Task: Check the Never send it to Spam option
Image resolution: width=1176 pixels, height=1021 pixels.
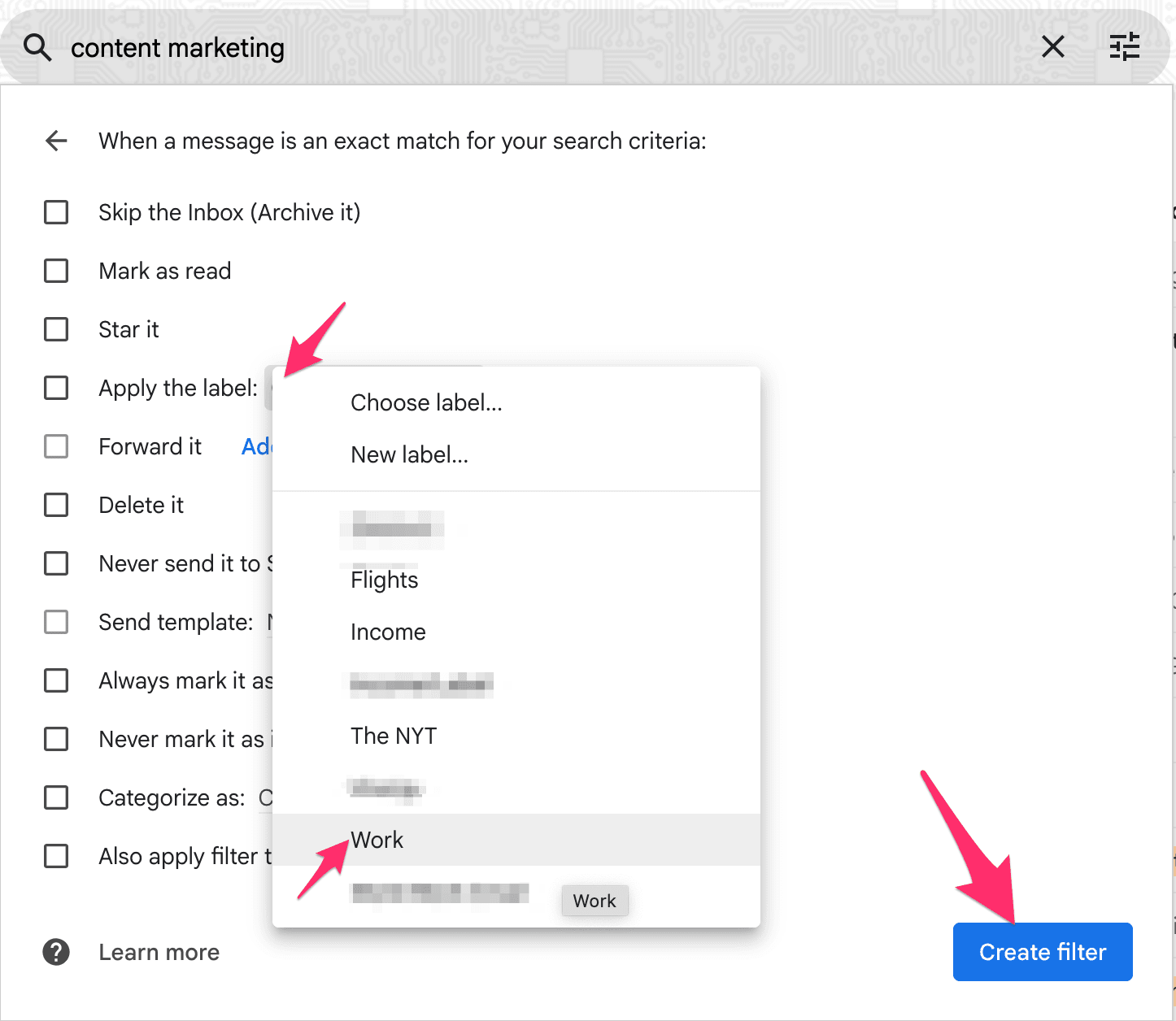Action: [x=55, y=563]
